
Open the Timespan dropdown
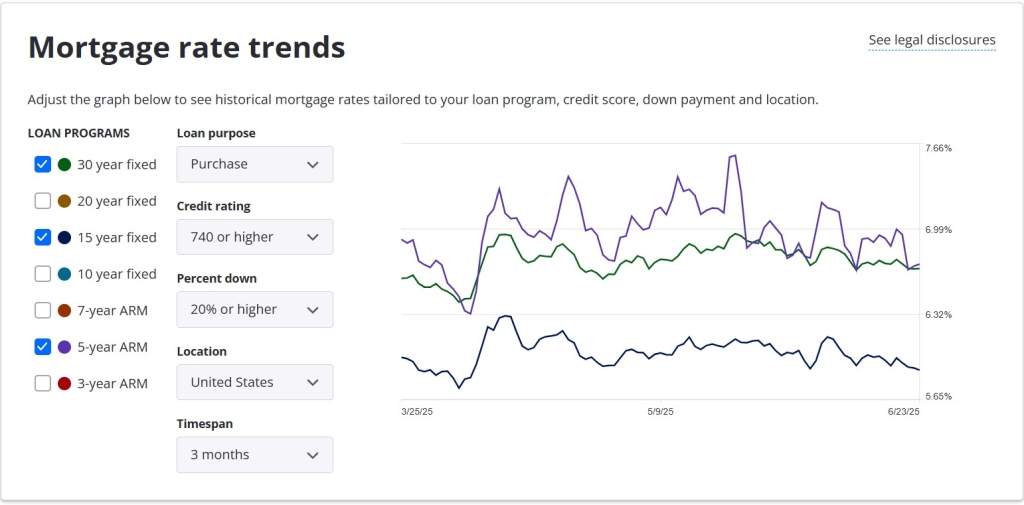coord(255,455)
